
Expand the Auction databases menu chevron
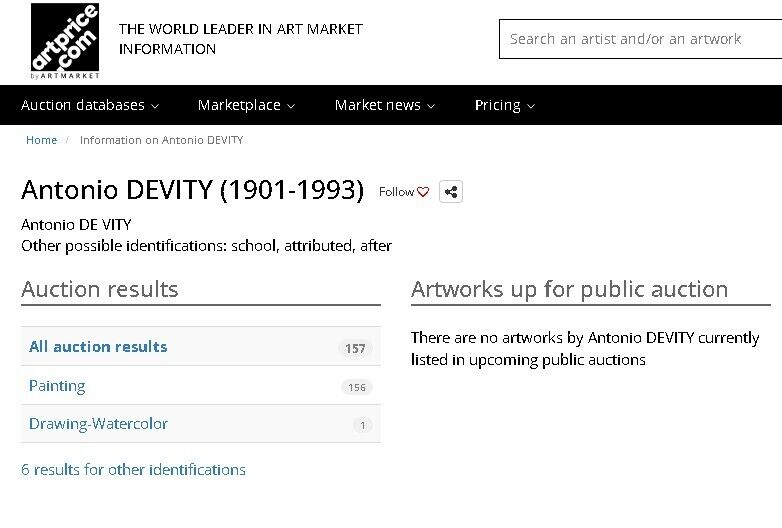[x=155, y=106]
